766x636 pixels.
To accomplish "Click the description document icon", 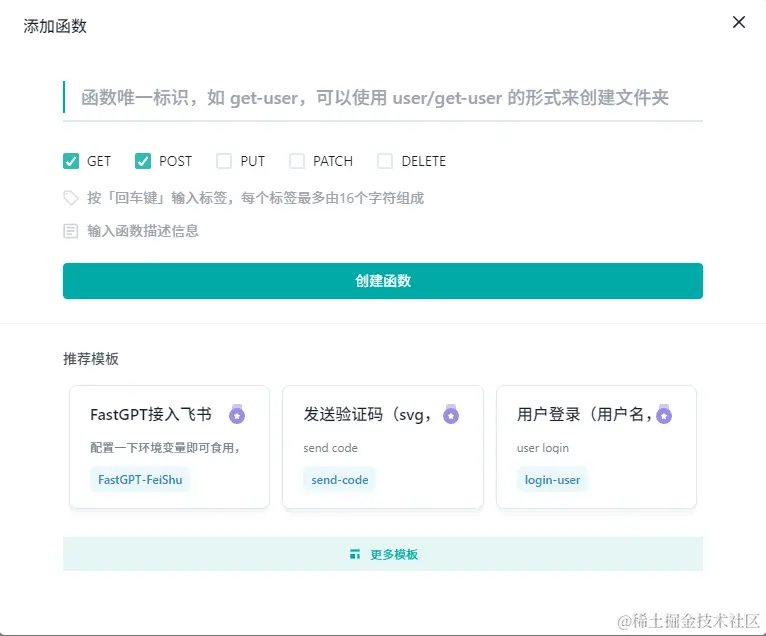I will click(x=71, y=231).
